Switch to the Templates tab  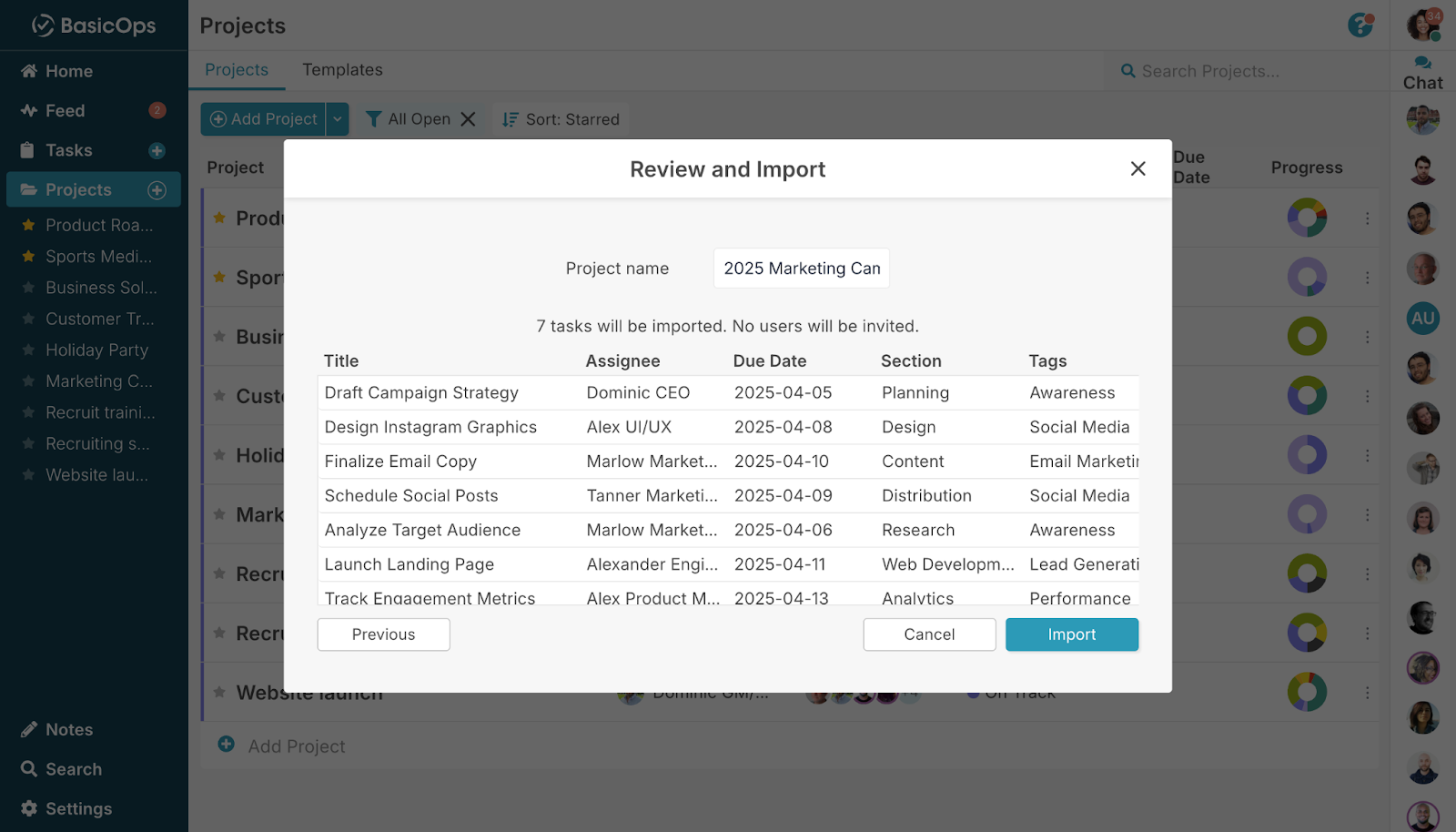[x=342, y=70]
